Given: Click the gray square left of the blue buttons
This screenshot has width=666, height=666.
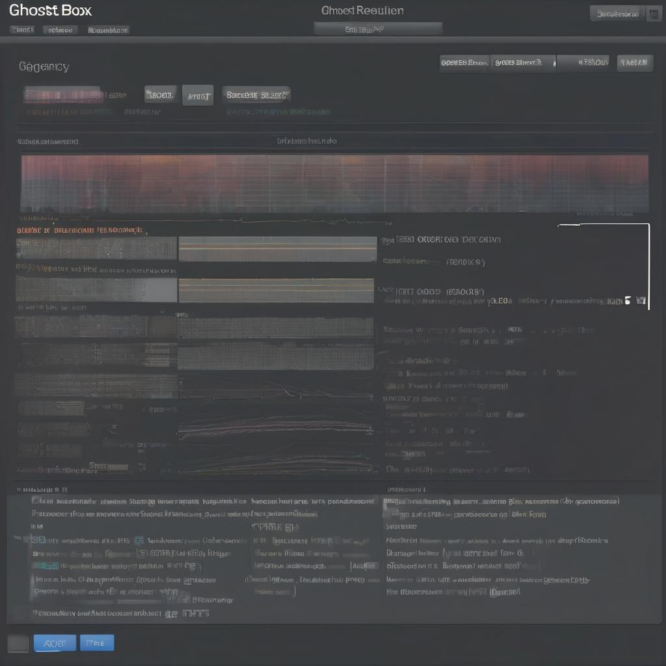Looking at the screenshot, I should 18,643.
